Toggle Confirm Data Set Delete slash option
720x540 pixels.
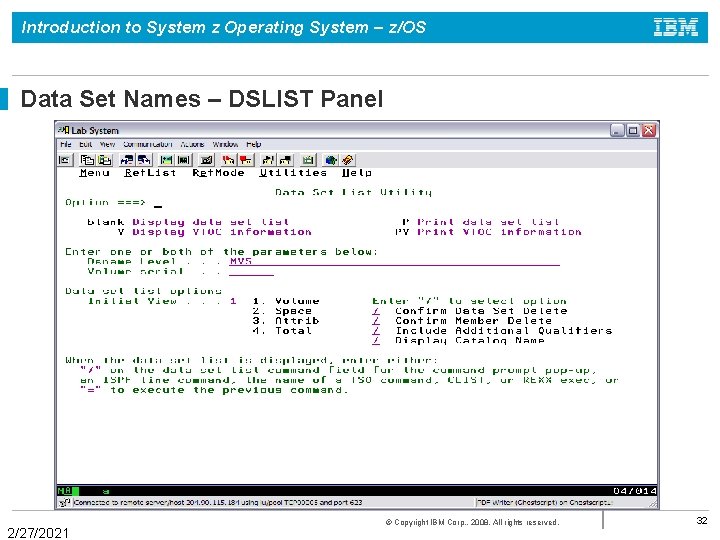(376, 311)
